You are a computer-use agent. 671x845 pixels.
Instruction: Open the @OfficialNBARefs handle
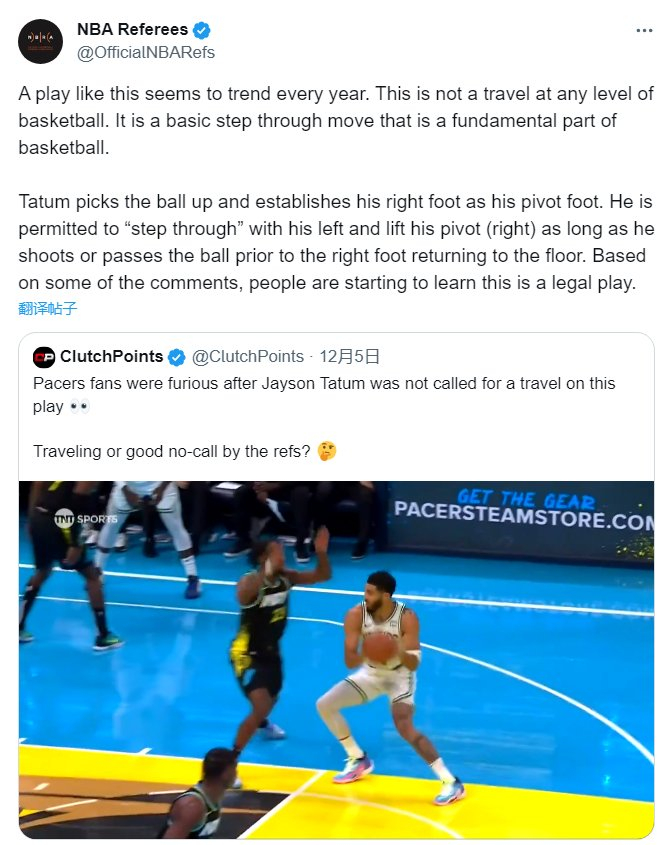[146, 52]
